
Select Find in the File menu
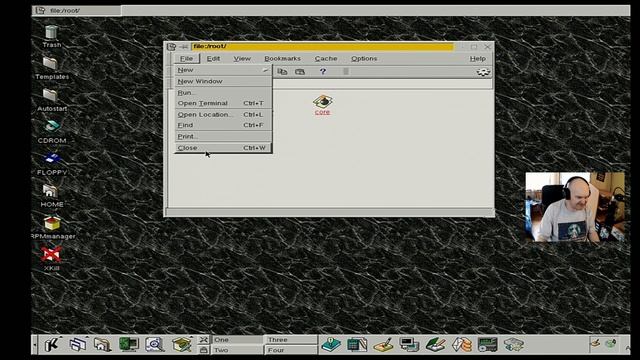(x=223, y=125)
